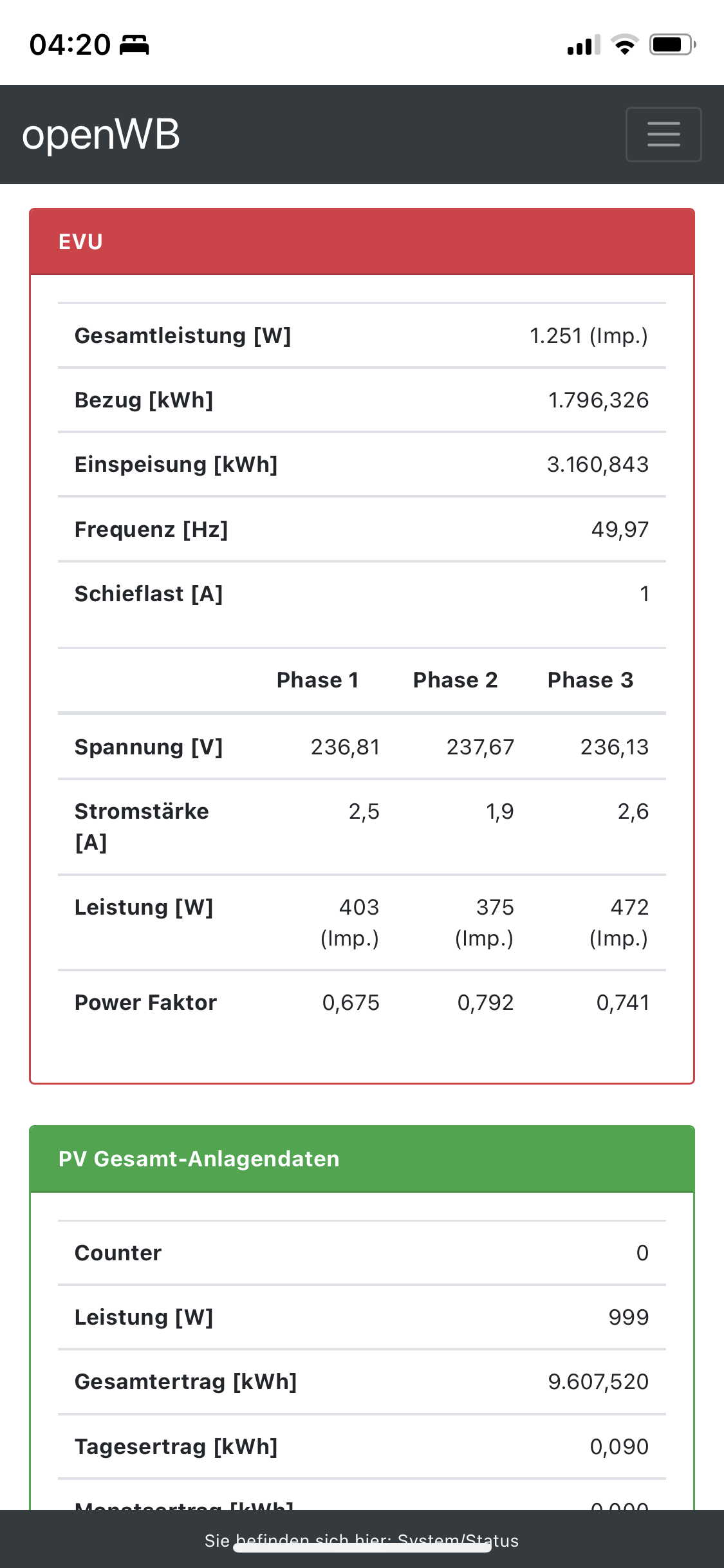Click the Phase 1 column header

coord(317,680)
